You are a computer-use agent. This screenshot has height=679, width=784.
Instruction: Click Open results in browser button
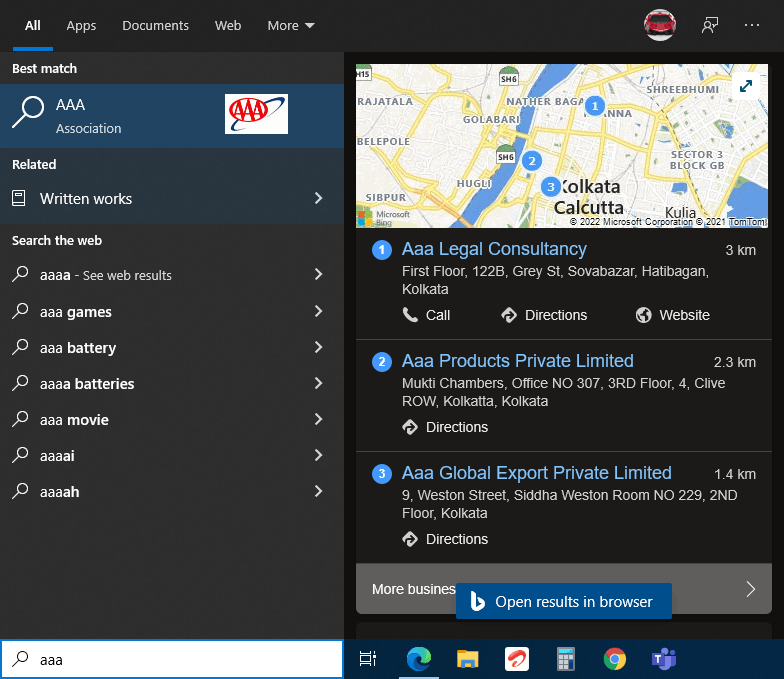(563, 602)
